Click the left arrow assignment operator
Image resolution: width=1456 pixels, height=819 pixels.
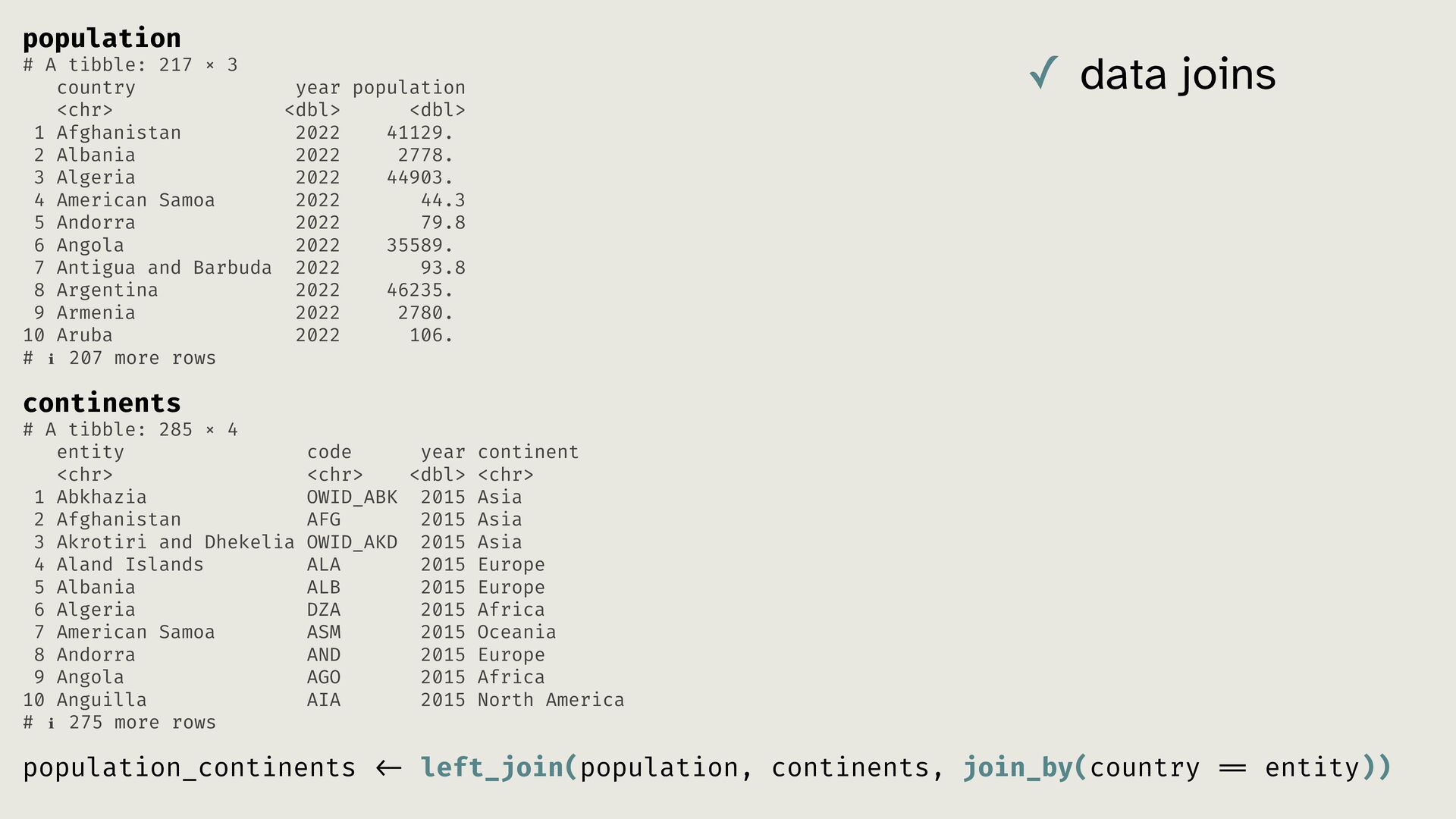point(388,768)
